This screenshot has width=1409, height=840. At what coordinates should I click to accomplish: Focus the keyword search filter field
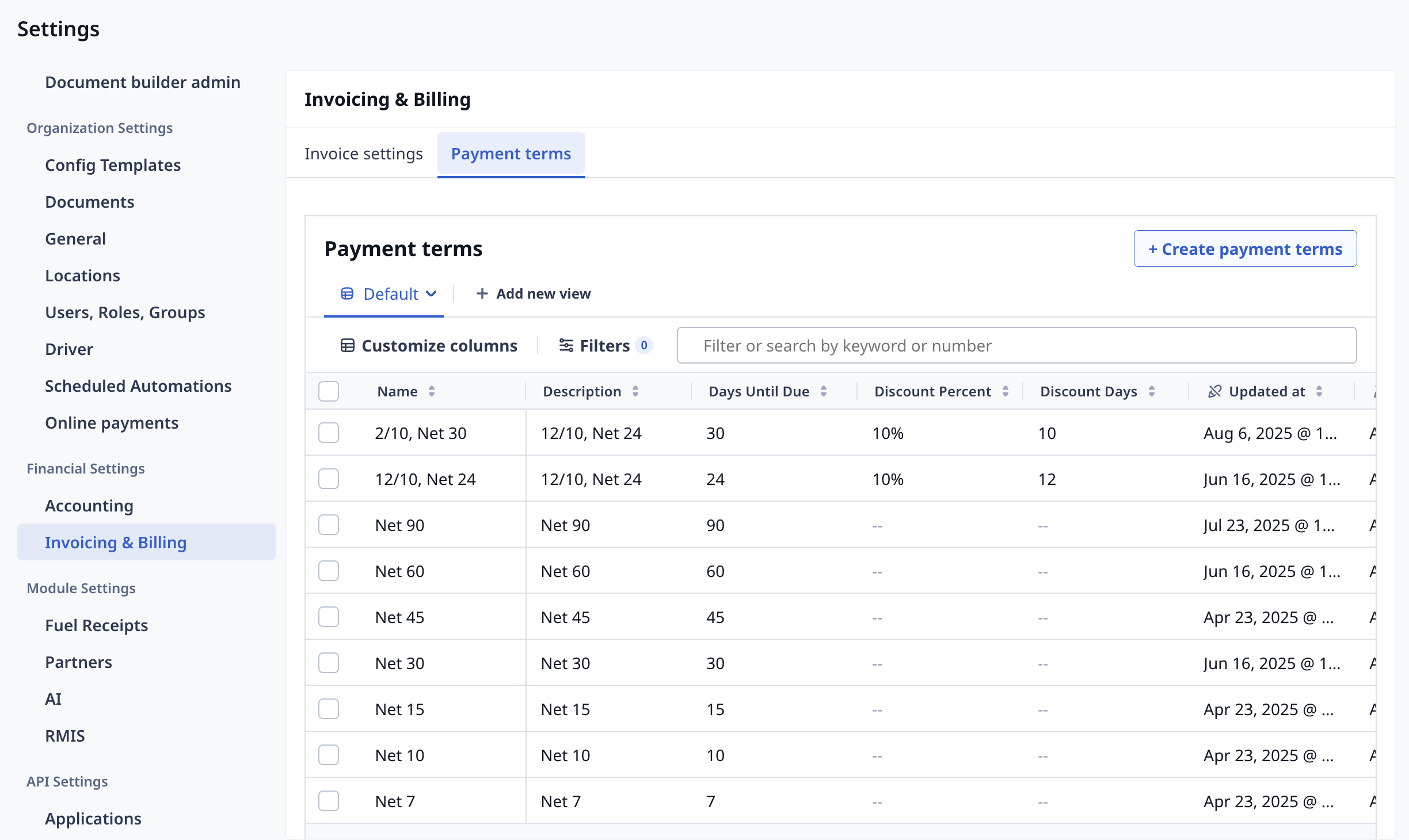(1017, 345)
